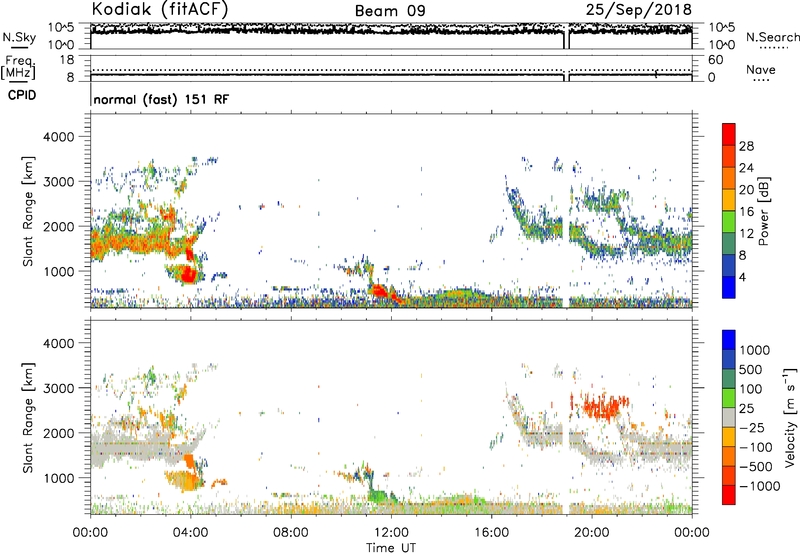
Task: Click the red top segment of power colorbar
Action: click(x=729, y=135)
